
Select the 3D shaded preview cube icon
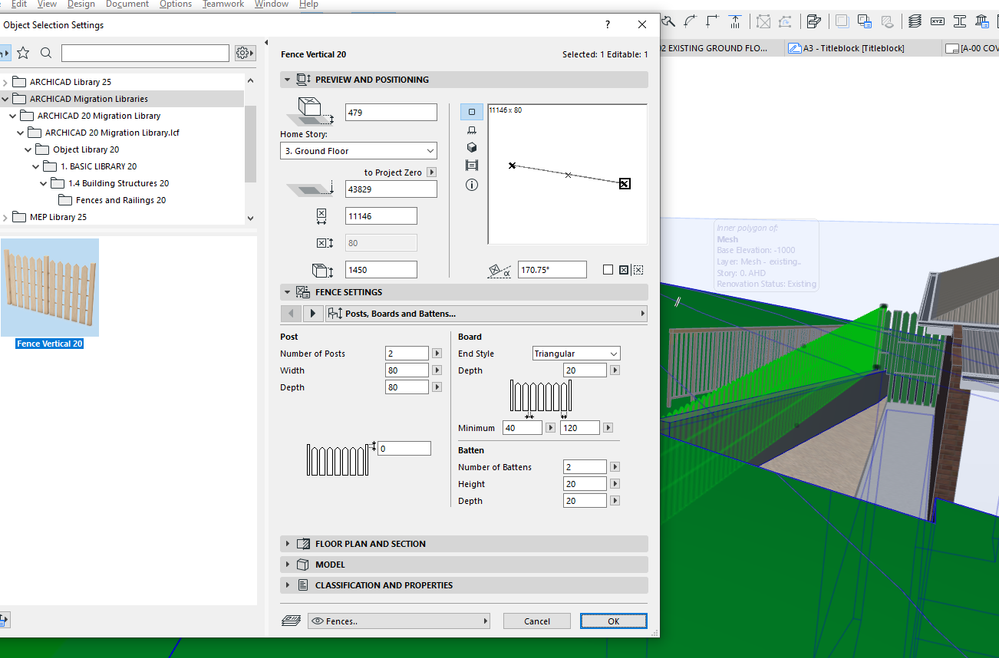coord(471,147)
